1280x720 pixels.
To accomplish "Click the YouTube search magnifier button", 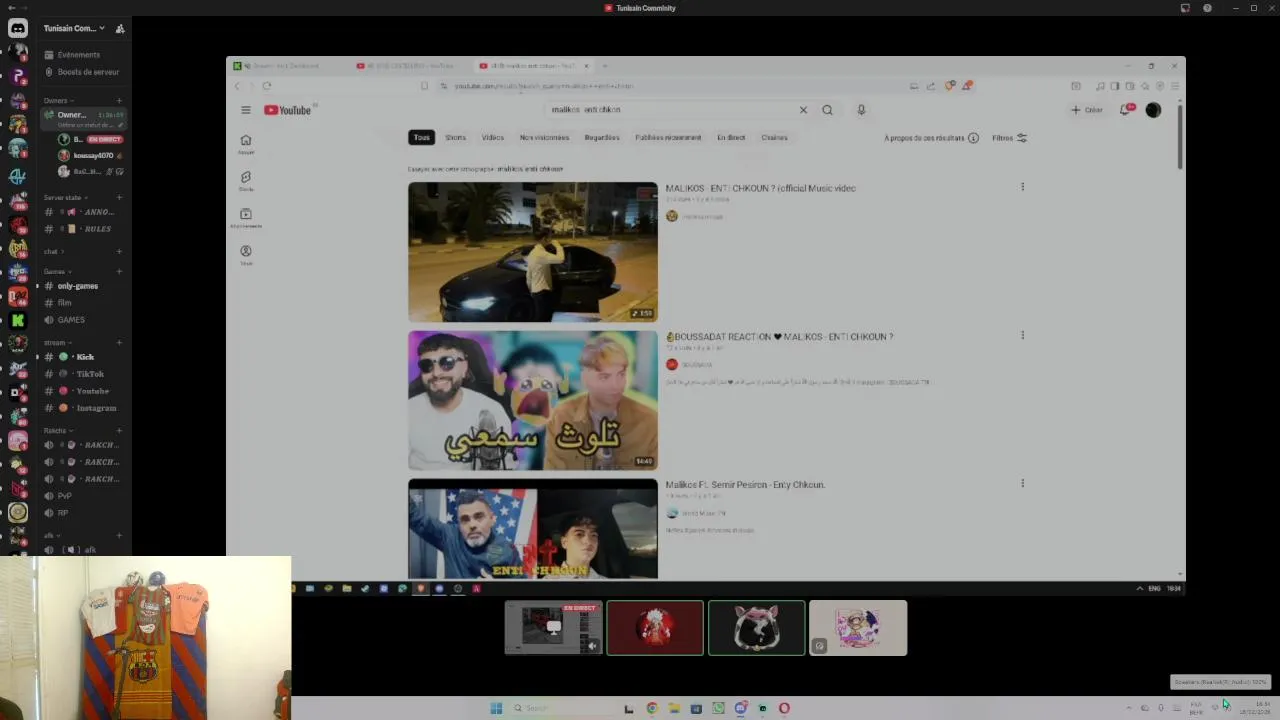I will [827, 110].
